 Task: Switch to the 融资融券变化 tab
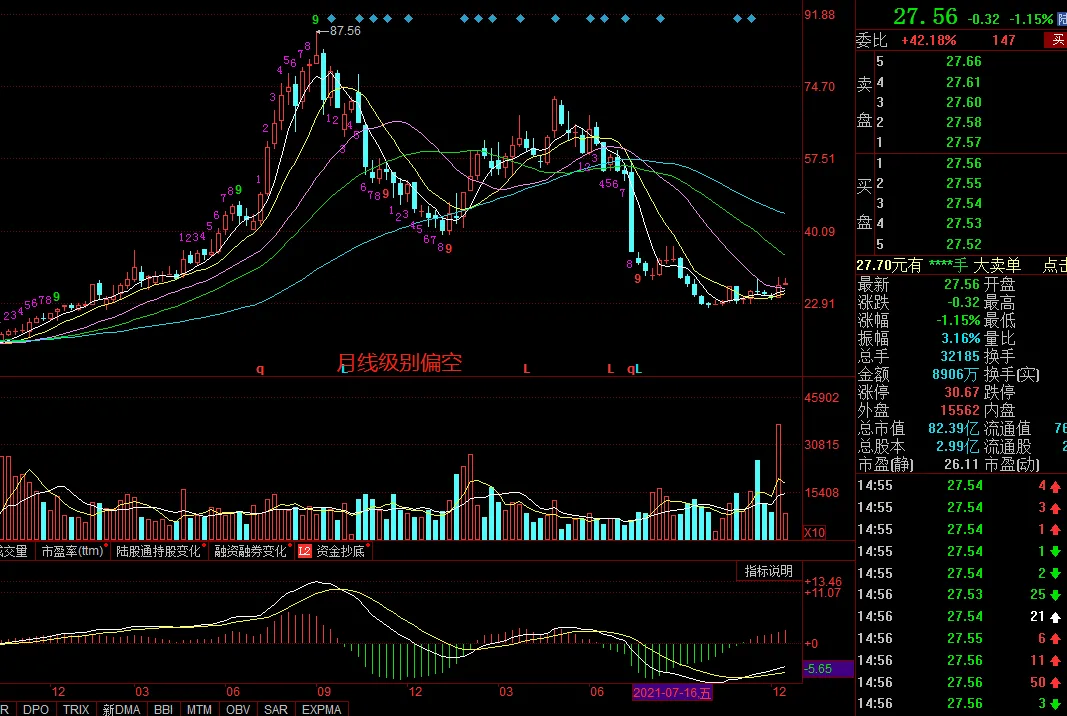pos(250,551)
